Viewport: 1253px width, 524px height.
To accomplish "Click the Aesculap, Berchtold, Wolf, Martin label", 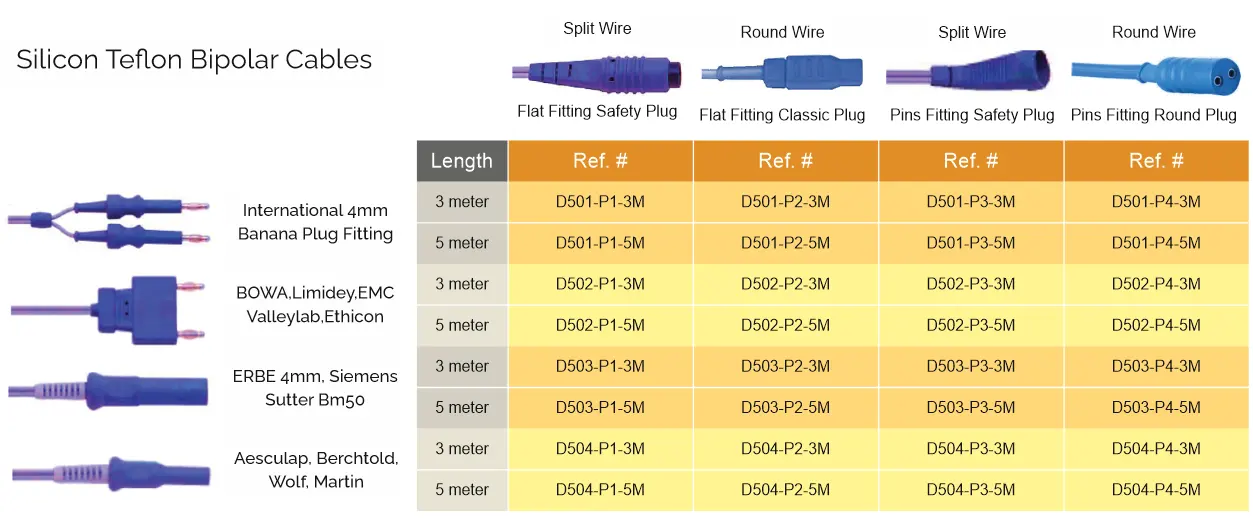I will [316, 470].
